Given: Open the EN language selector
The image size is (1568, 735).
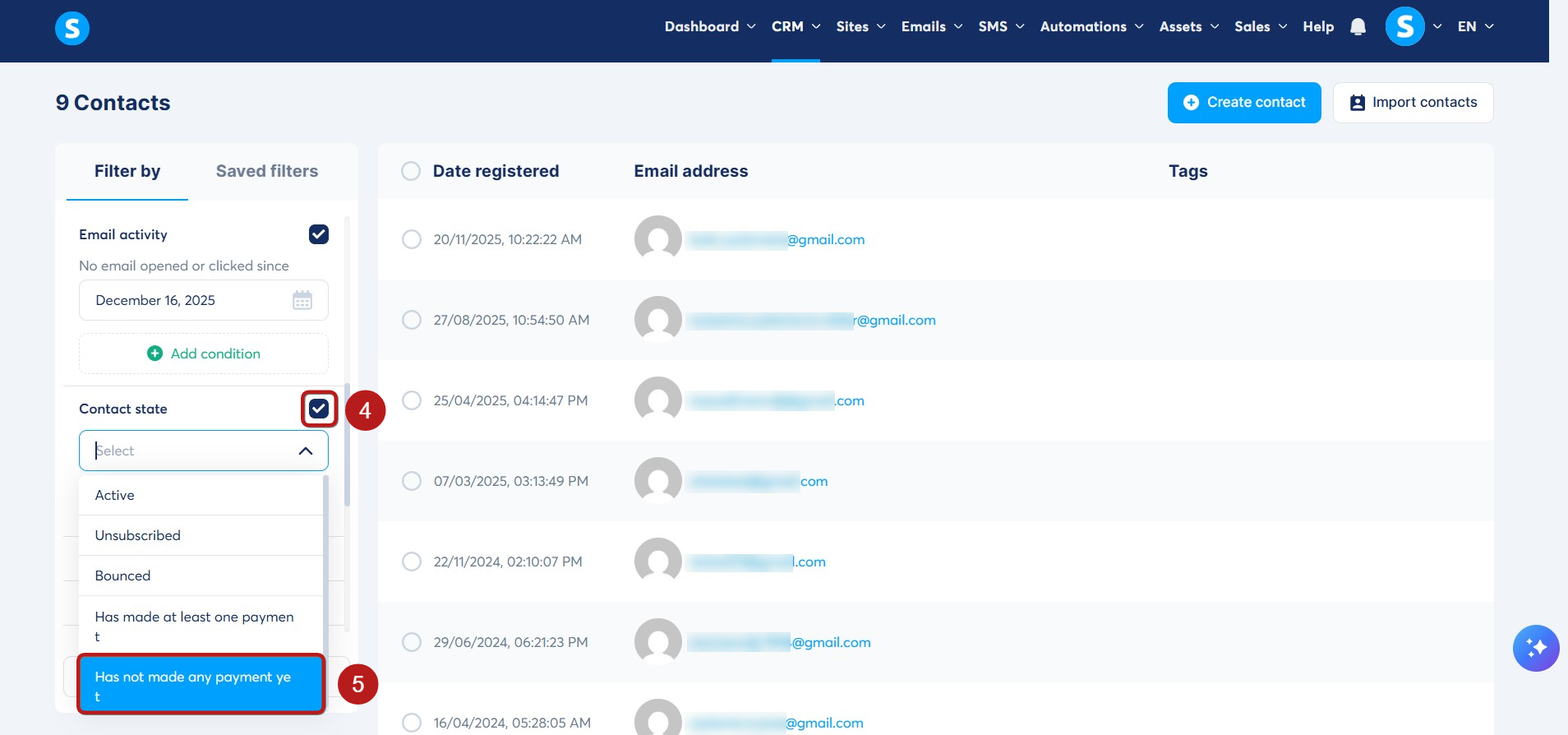Looking at the screenshot, I should tap(1475, 26).
